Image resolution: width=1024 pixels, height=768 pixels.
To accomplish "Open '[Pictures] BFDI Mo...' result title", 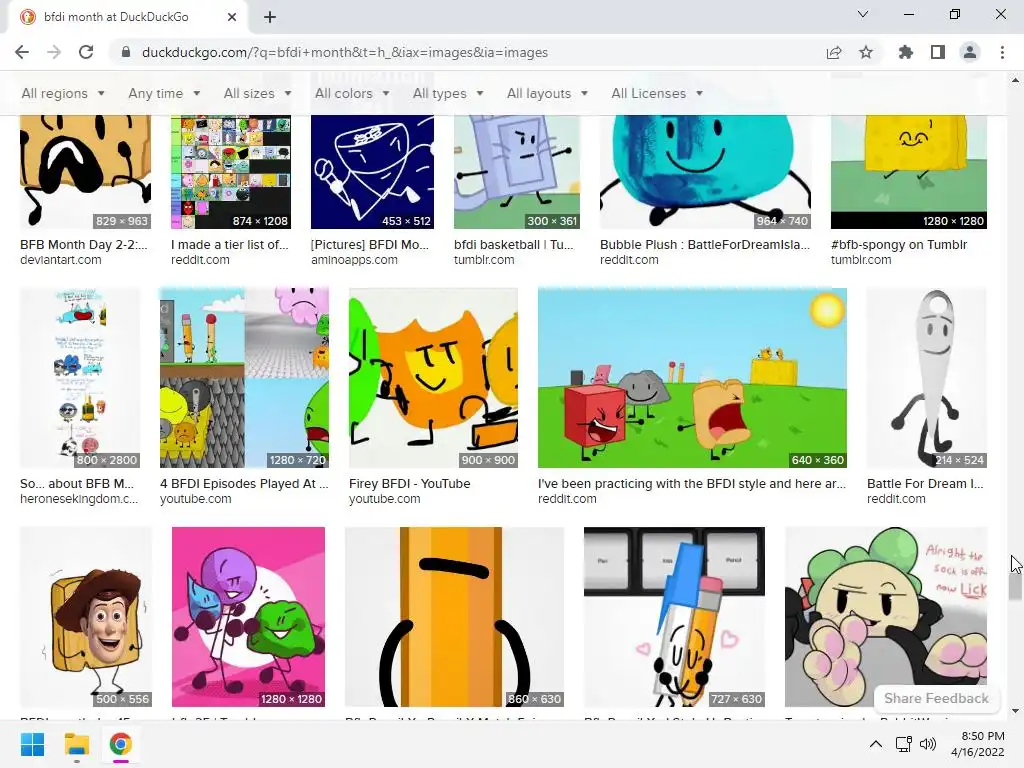I will click(370, 244).
